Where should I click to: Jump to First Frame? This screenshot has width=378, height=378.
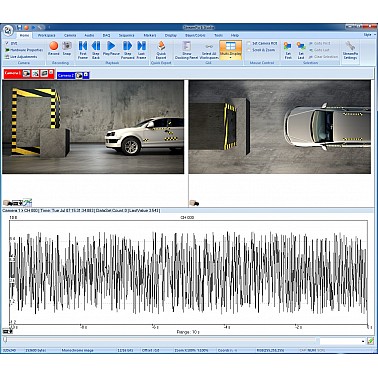click(x=83, y=50)
